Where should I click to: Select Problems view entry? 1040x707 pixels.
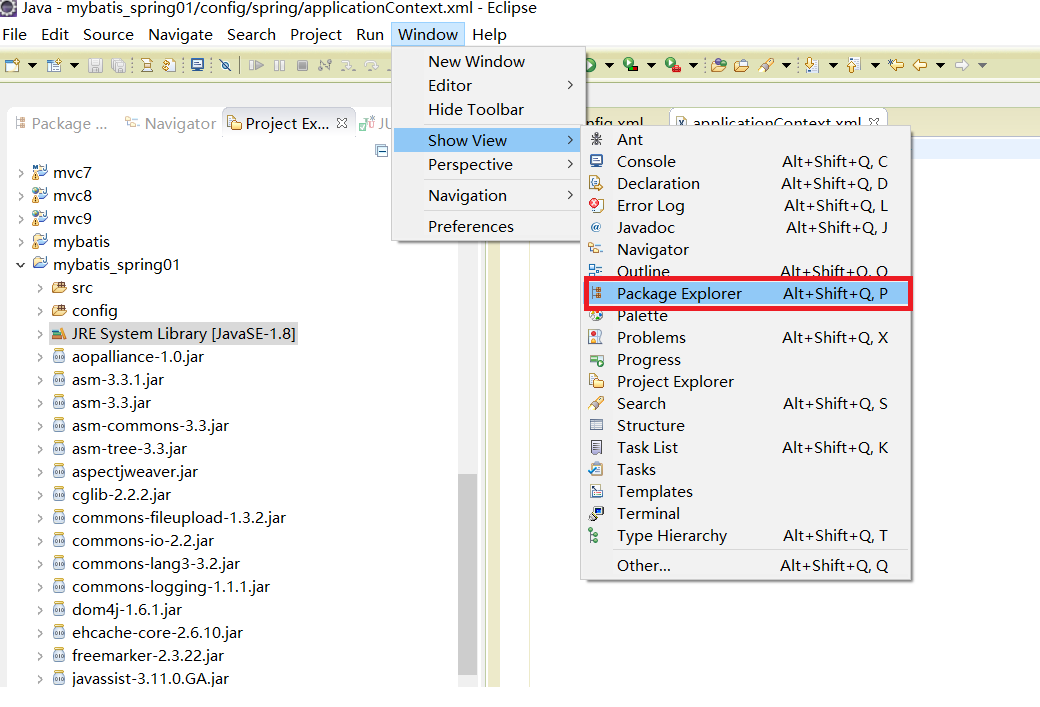tap(746, 338)
